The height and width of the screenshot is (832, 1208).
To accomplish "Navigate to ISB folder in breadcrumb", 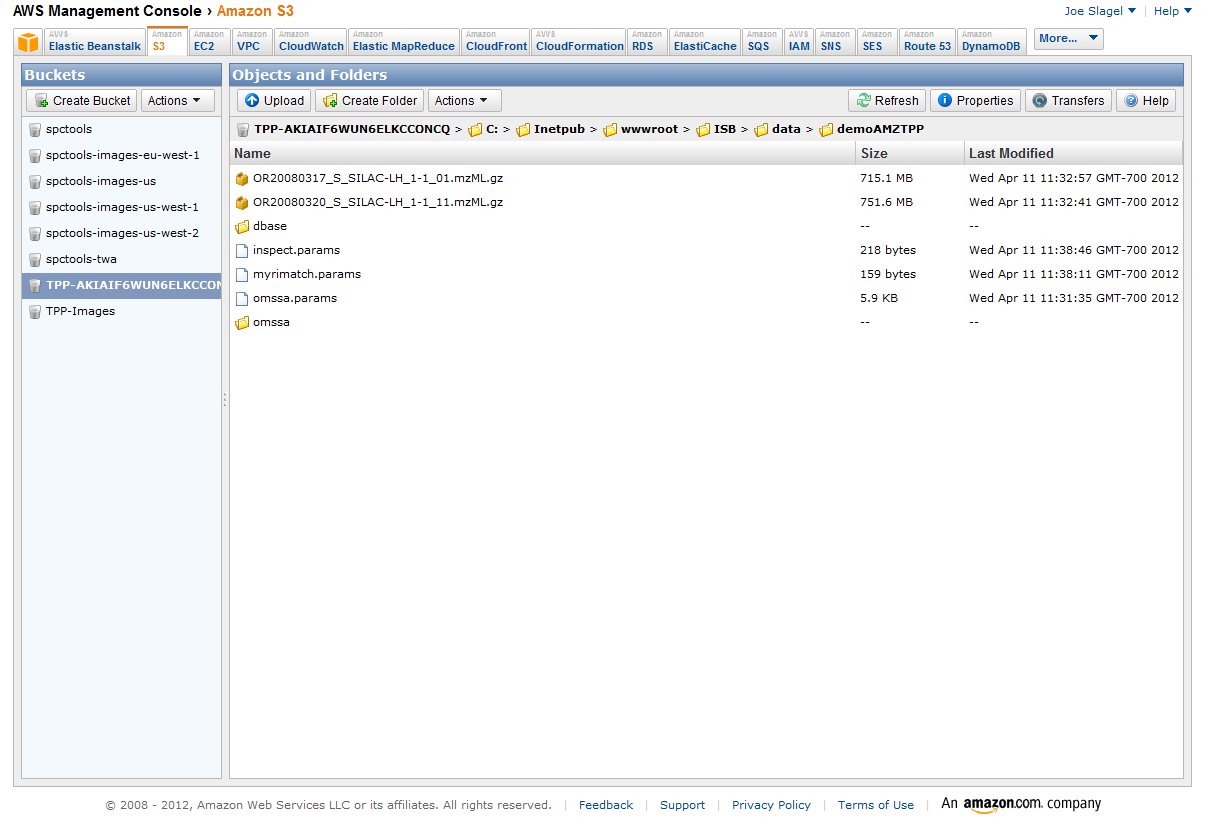I will (725, 129).
